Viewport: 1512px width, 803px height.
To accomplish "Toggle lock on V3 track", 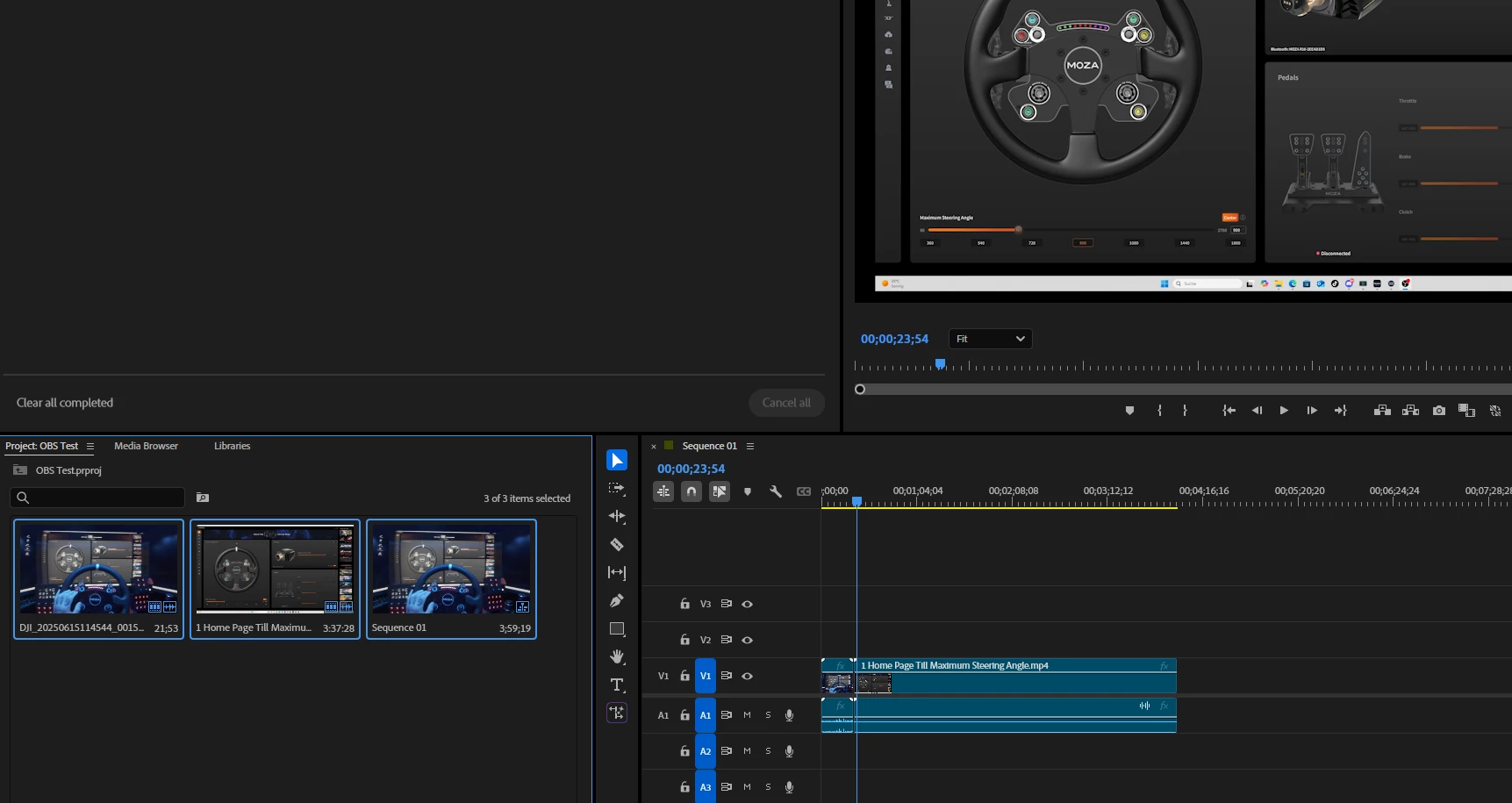I will tap(684, 604).
